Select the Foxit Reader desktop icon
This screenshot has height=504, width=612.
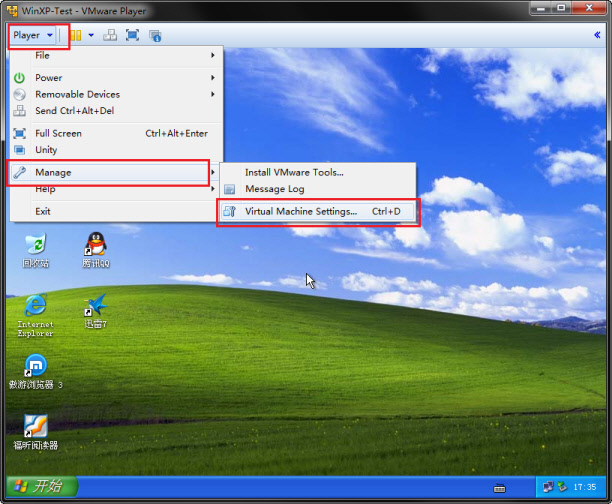(36, 433)
